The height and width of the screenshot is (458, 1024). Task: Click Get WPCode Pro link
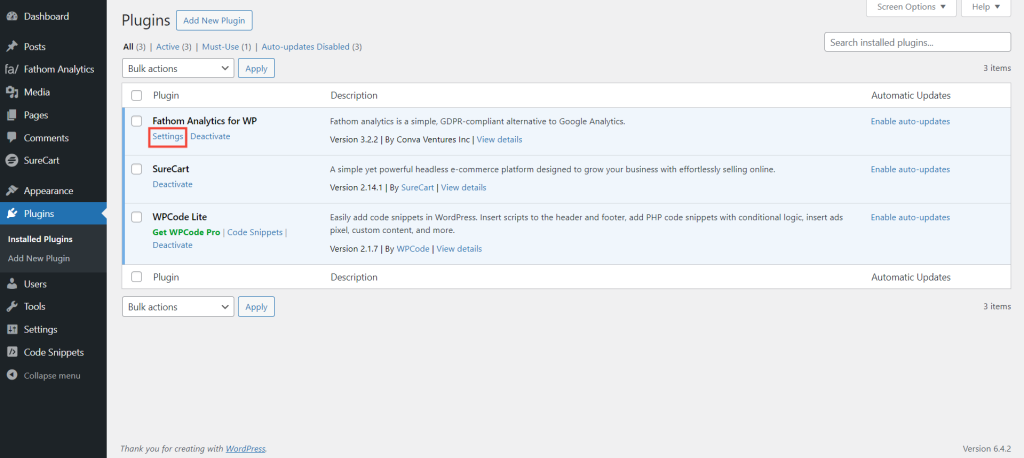pos(186,232)
